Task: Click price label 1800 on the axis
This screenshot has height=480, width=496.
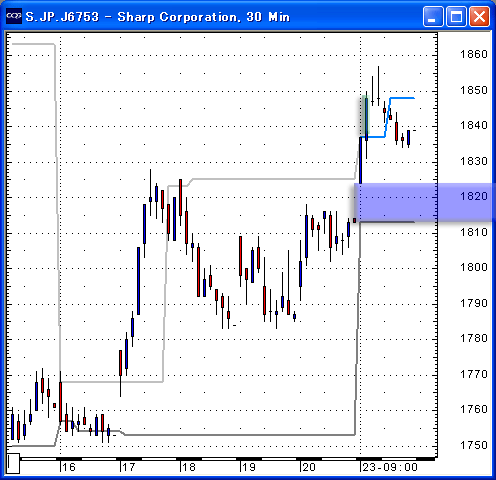Action: point(474,267)
